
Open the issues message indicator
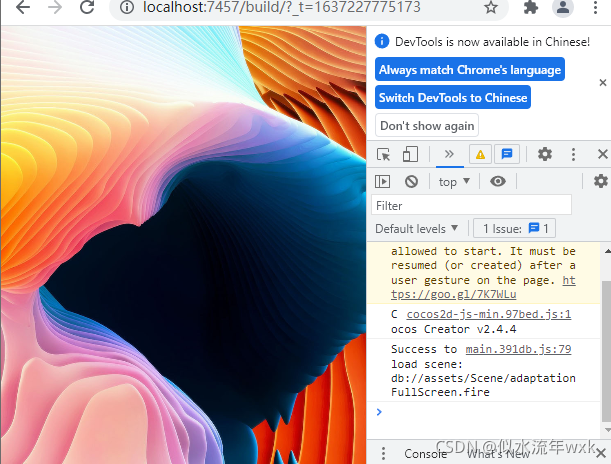point(507,155)
